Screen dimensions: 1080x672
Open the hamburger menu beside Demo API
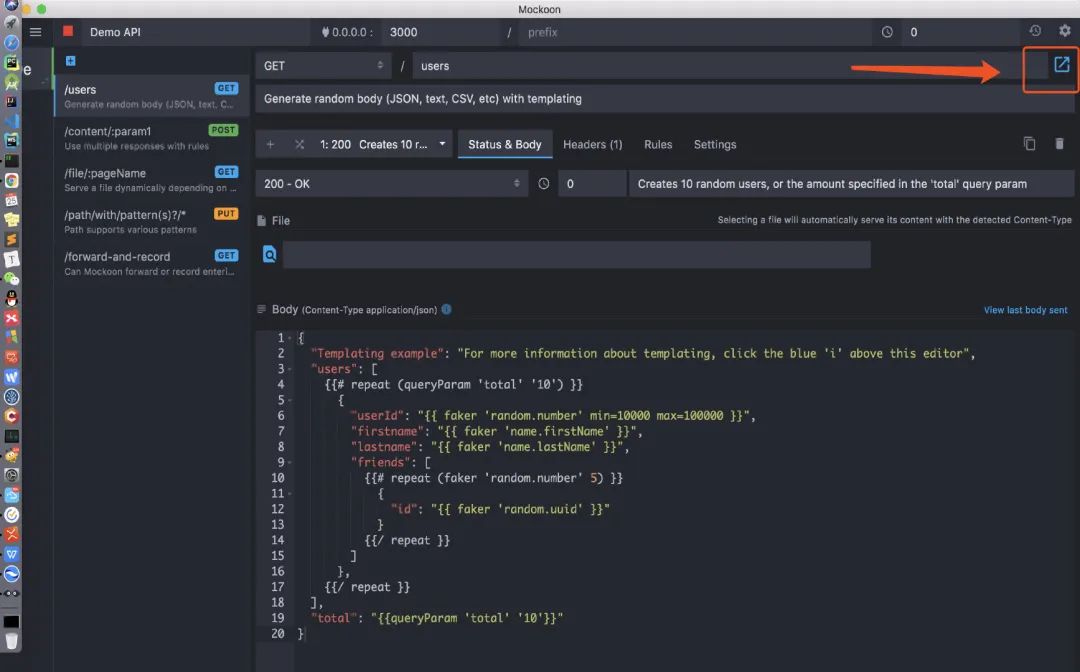[x=36, y=32]
